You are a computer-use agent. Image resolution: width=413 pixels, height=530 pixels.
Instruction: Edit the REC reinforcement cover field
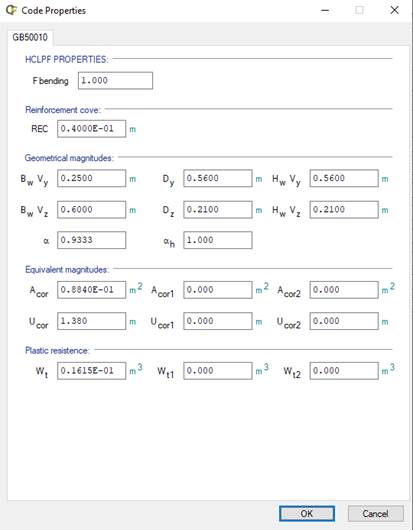(92, 129)
